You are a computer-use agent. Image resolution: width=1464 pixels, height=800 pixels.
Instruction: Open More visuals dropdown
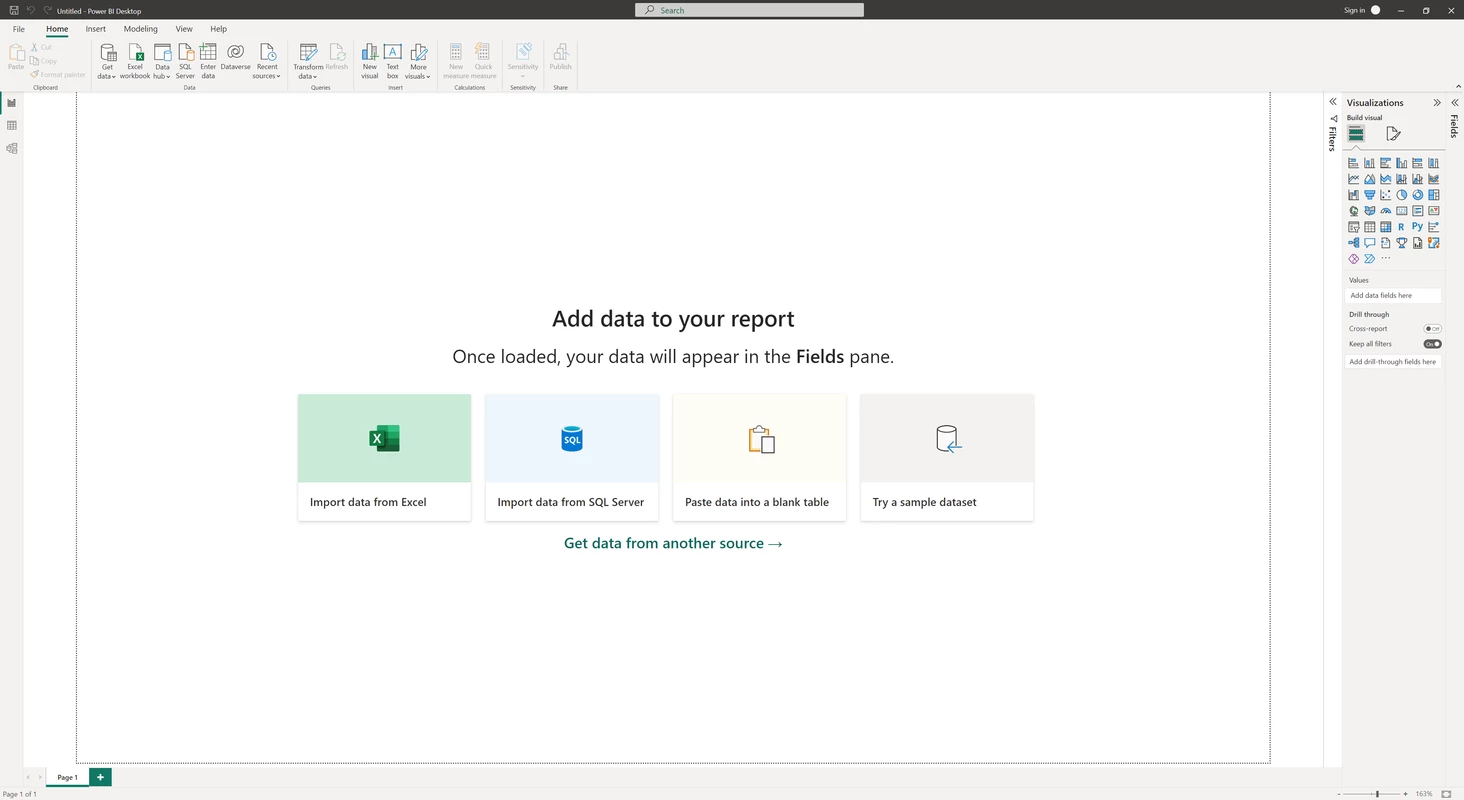pyautogui.click(x=418, y=59)
